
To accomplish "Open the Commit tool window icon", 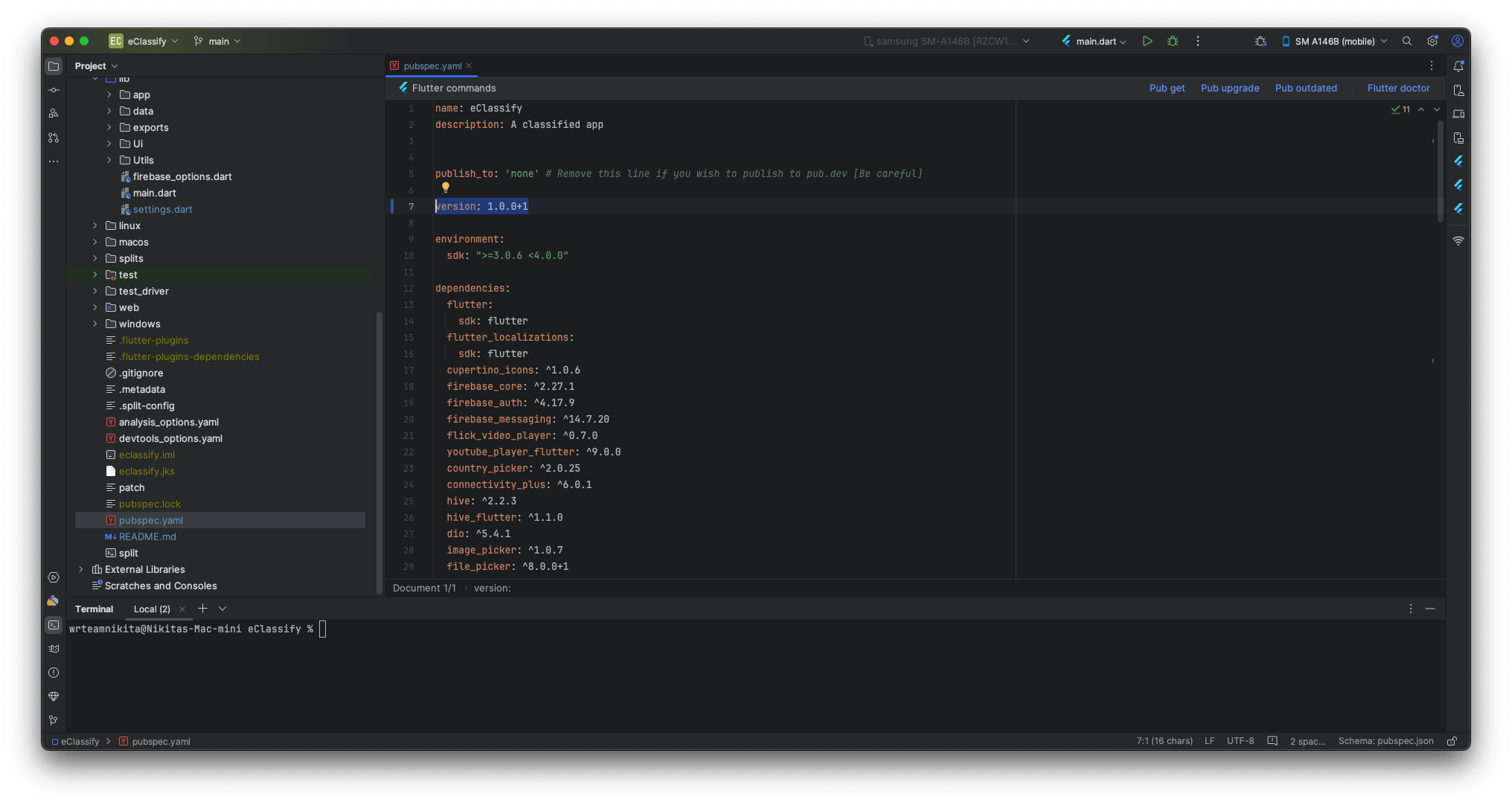I will 54,90.
